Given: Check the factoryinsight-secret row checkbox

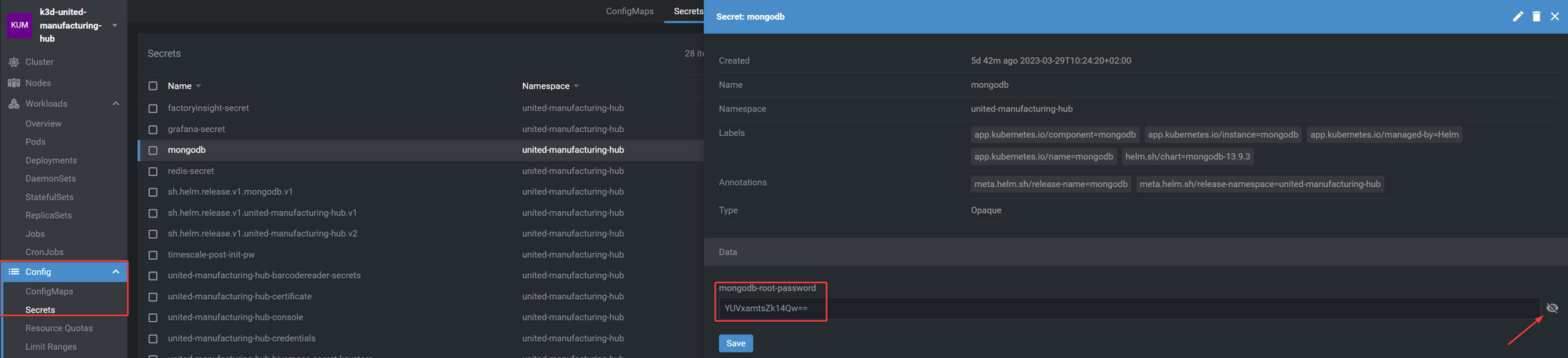Looking at the screenshot, I should tap(153, 108).
